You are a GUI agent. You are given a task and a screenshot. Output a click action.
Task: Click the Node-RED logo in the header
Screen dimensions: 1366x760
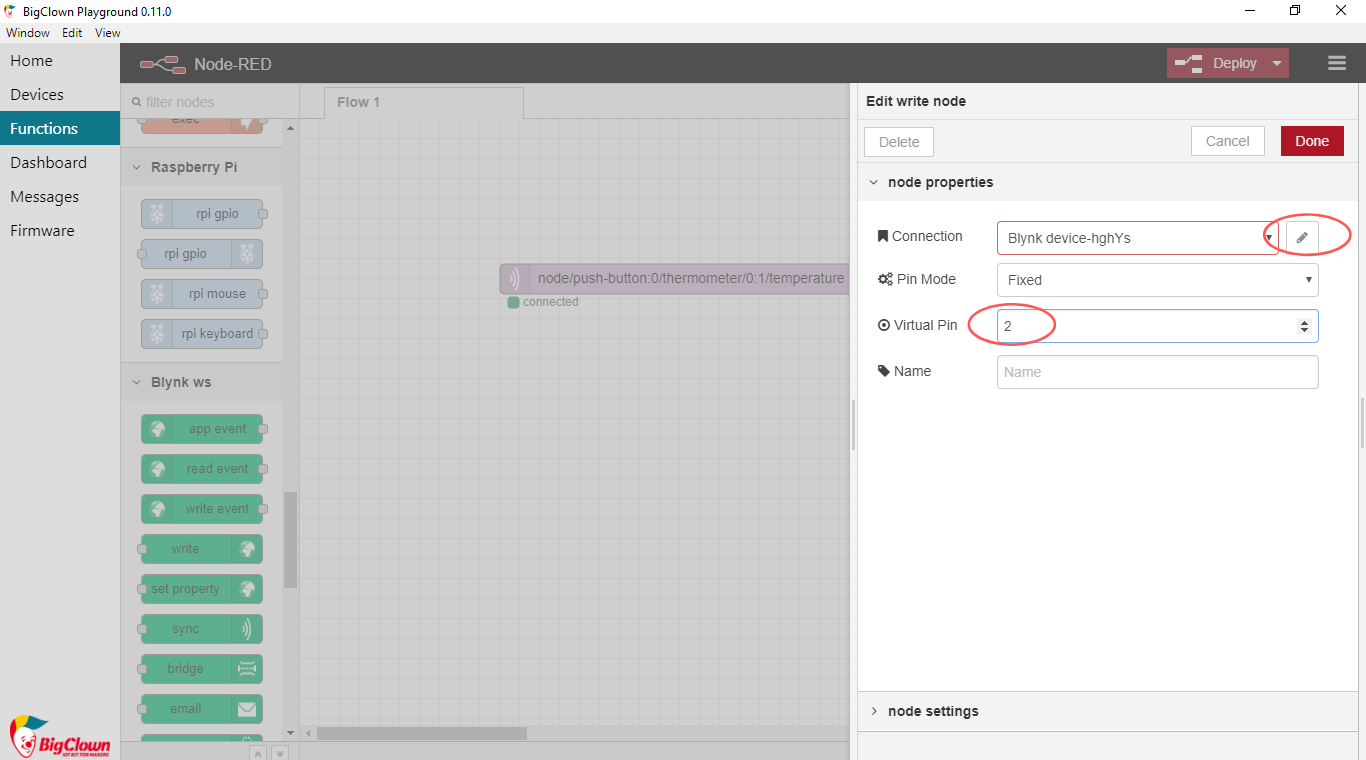tap(162, 64)
